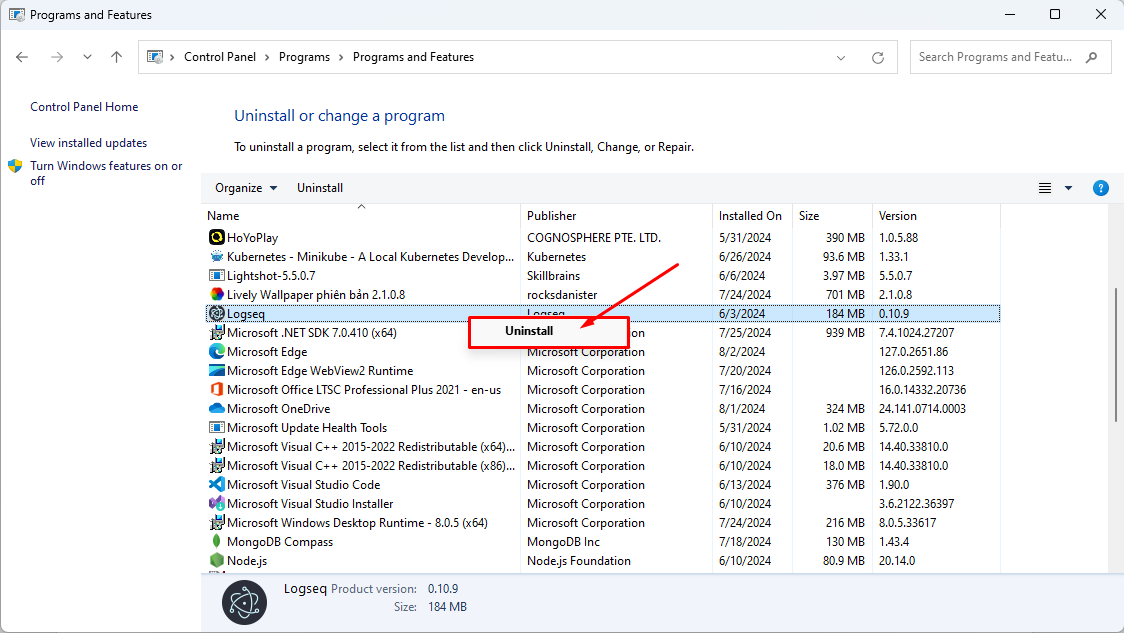Click the Logseq icon in the list row
1124x633 pixels.
coord(216,313)
